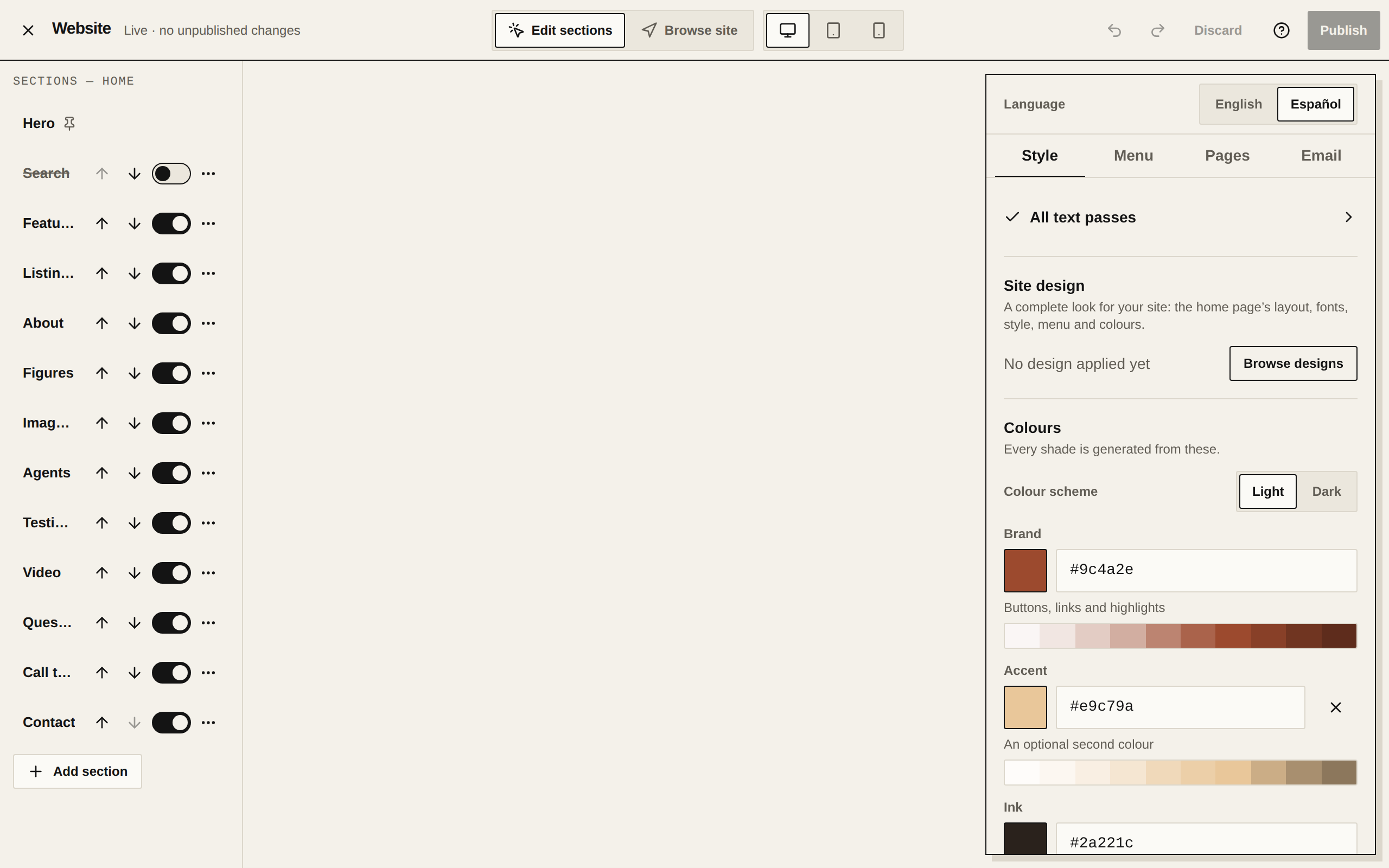This screenshot has height=868, width=1389.
Task: Switch to desktop preview
Action: (x=787, y=30)
